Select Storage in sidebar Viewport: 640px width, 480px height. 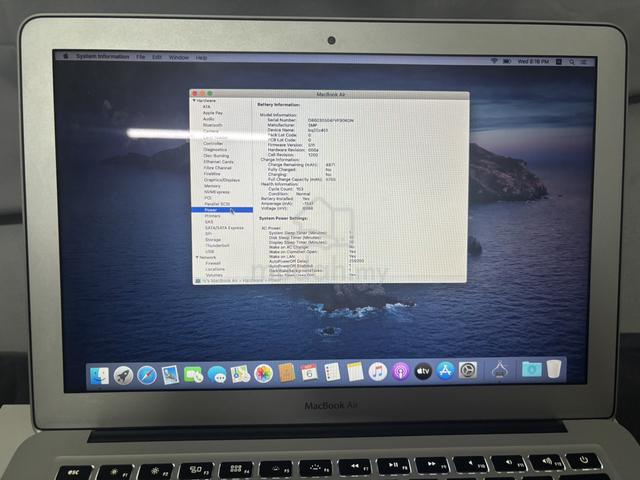(213, 240)
